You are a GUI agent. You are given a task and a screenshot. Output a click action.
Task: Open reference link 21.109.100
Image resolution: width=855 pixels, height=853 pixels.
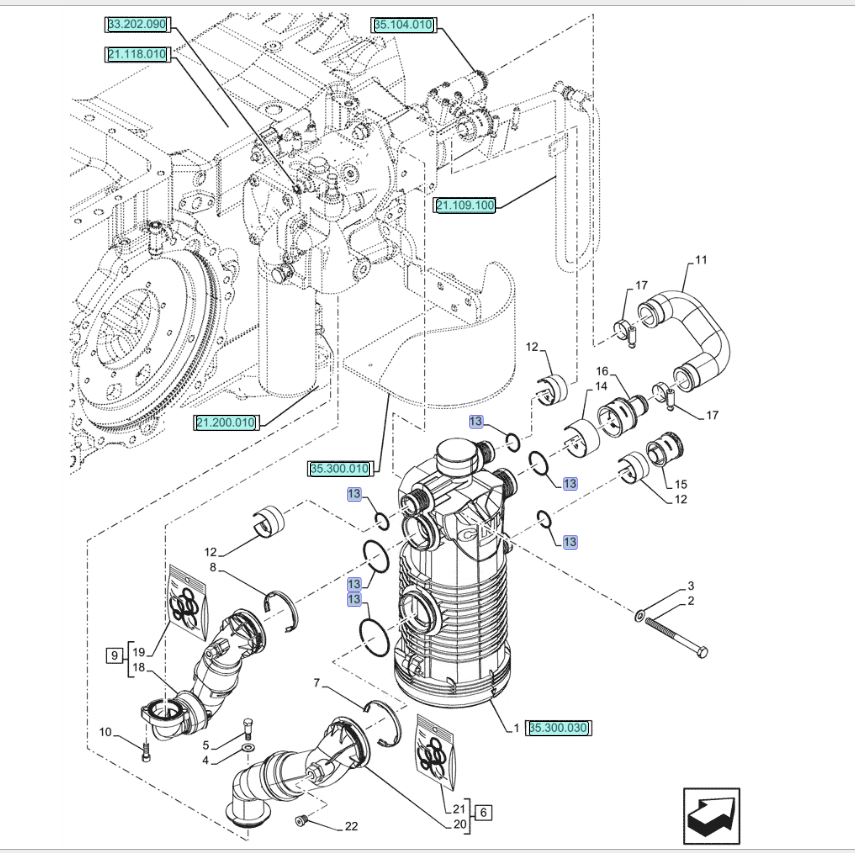[465, 206]
